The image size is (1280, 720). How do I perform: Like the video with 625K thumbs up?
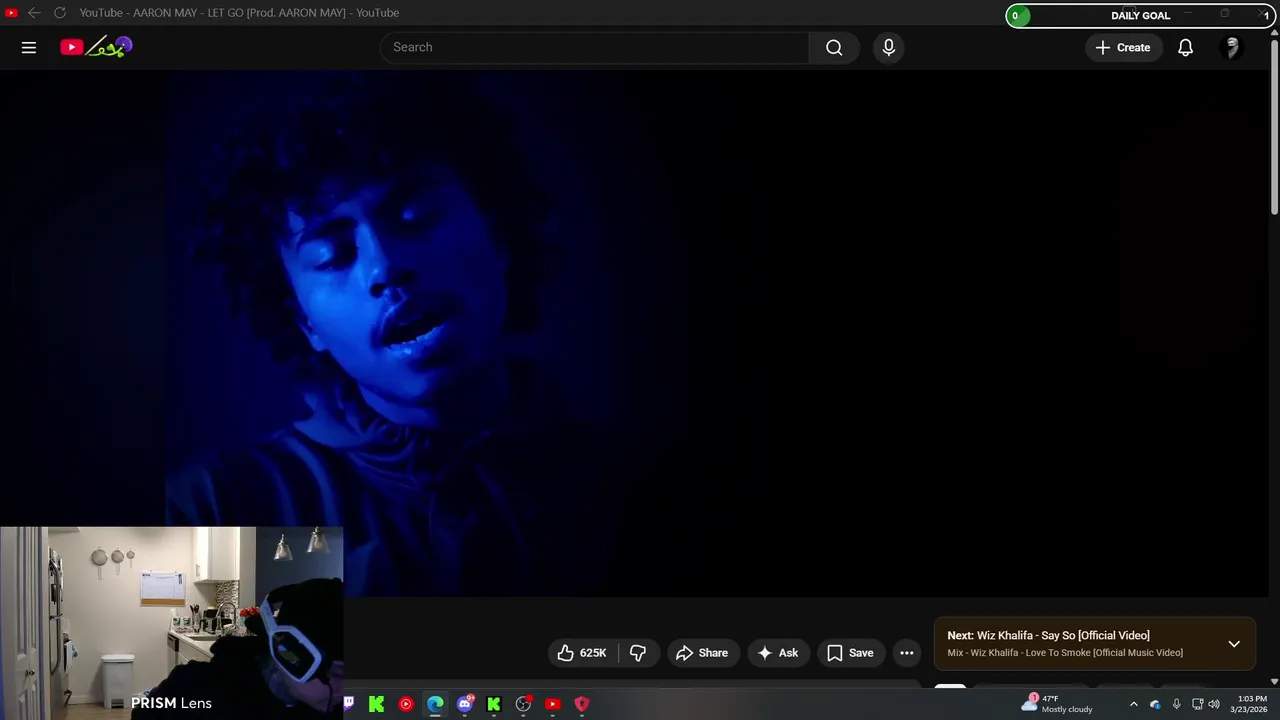pyautogui.click(x=582, y=653)
